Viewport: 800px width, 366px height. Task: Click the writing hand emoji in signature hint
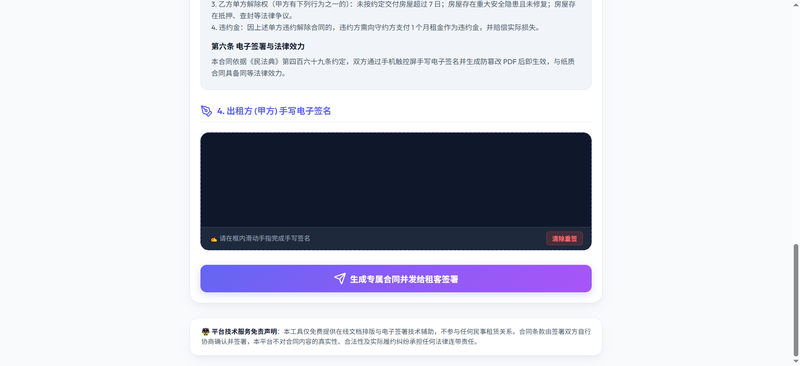tap(214, 238)
